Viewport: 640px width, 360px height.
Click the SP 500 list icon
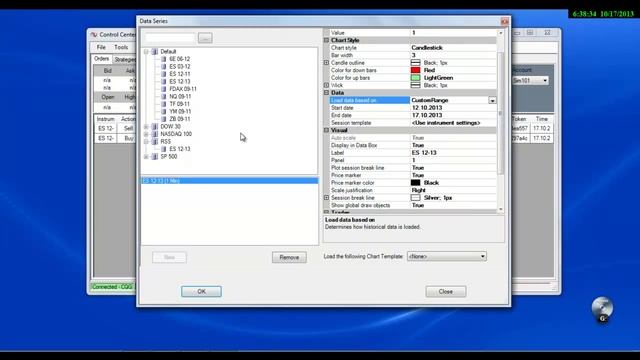click(154, 156)
